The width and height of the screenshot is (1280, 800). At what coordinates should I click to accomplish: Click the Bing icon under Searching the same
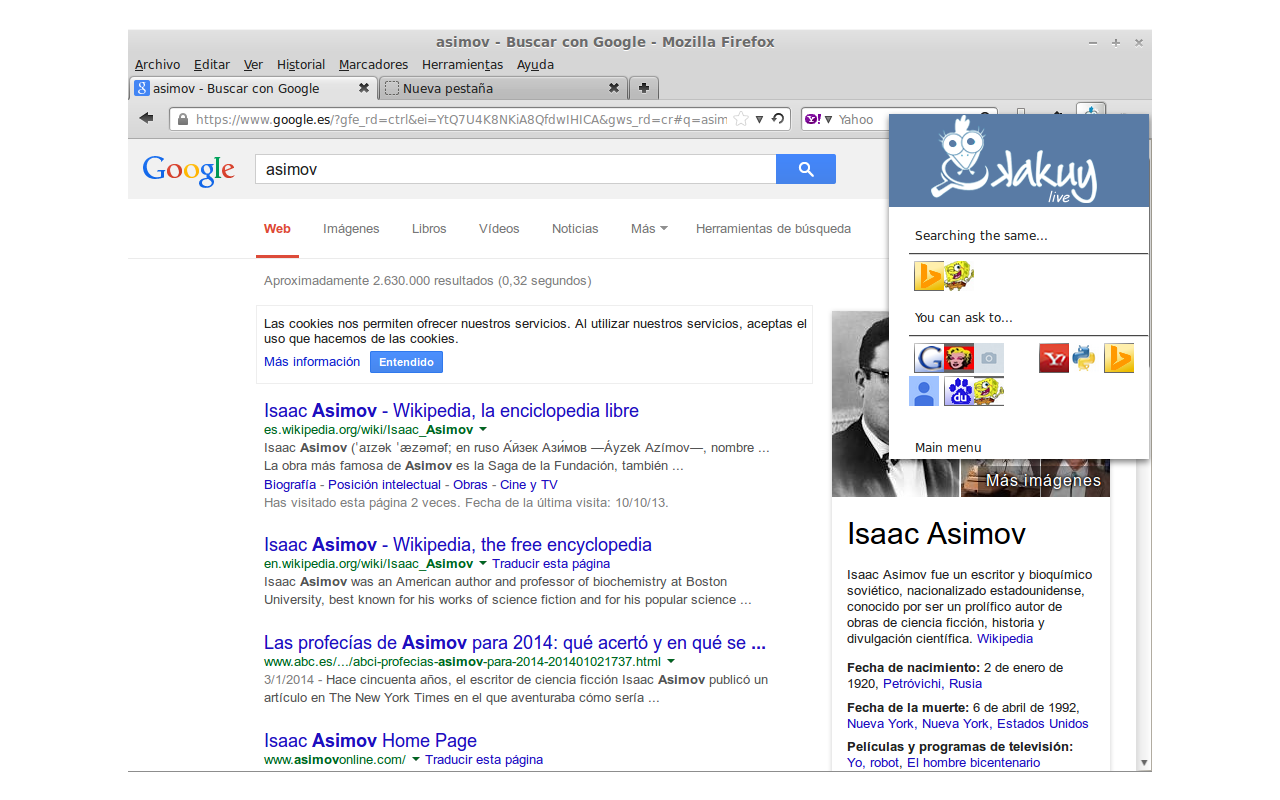pos(929,276)
